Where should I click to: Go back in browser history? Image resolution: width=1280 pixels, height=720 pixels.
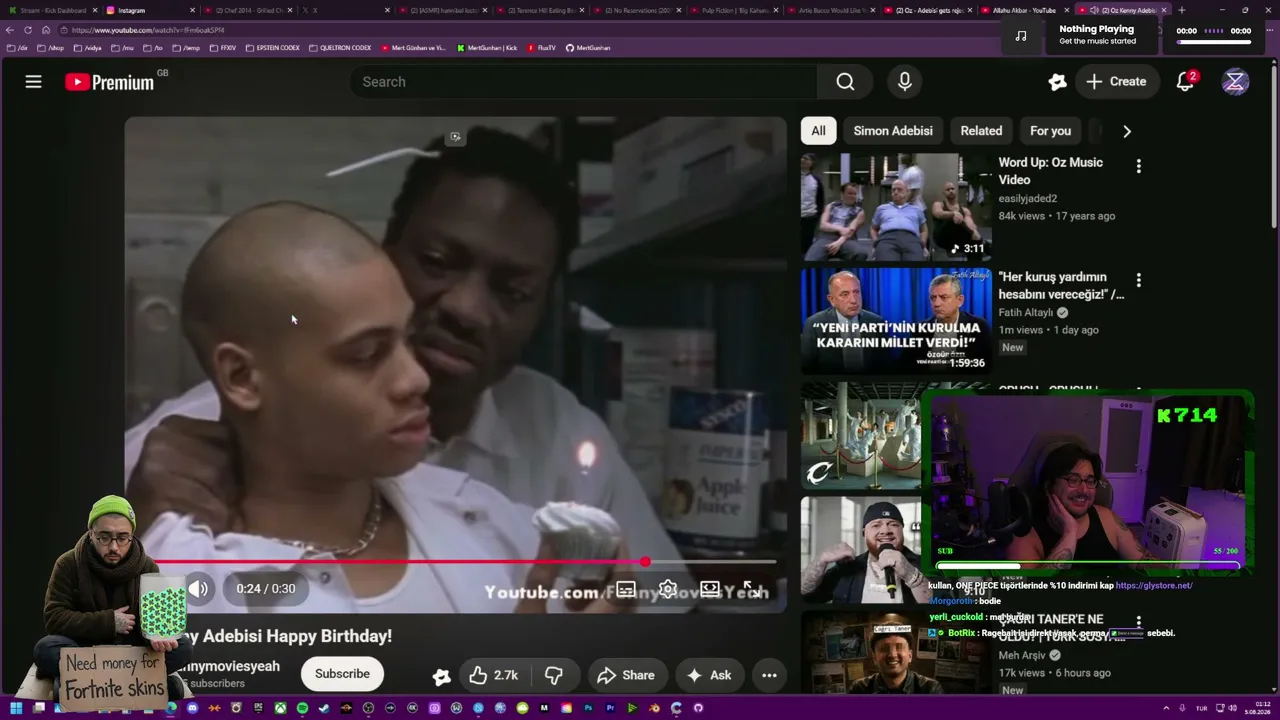coord(10,30)
